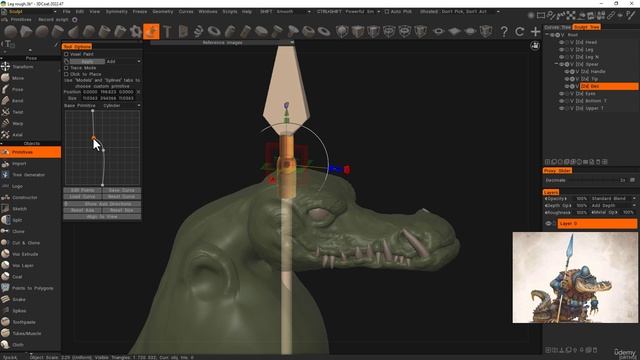The width and height of the screenshot is (640, 360).
Task: Open the Symmetry menu
Action: pyautogui.click(x=116, y=11)
